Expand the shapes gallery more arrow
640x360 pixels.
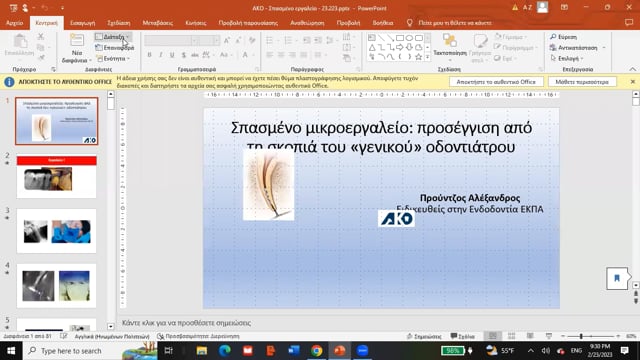pos(427,58)
